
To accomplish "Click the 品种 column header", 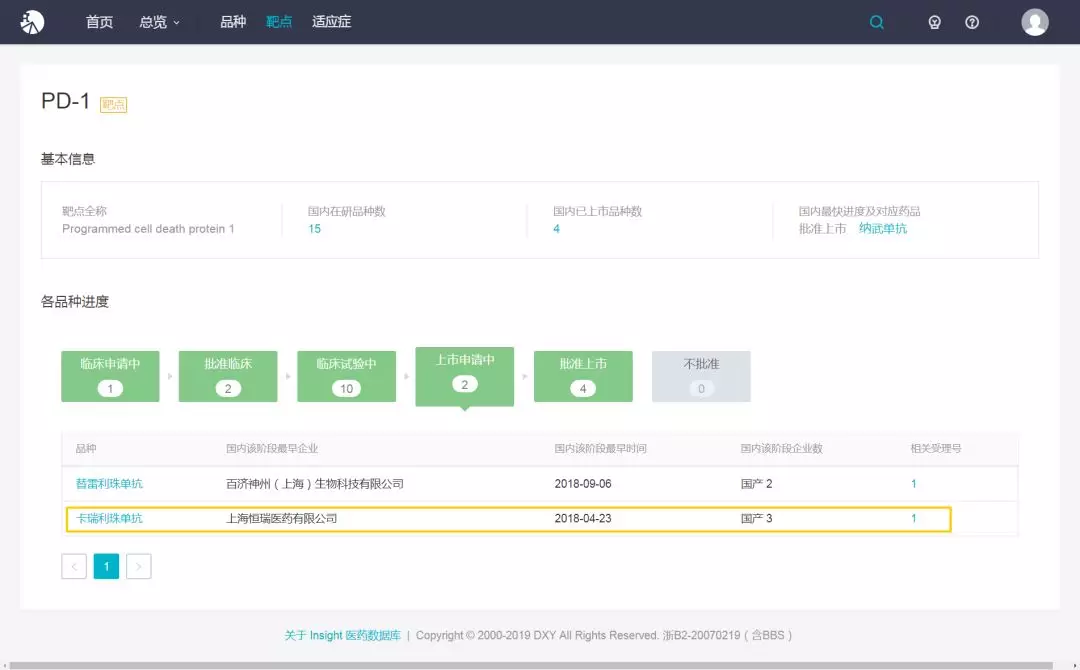I will (x=86, y=448).
